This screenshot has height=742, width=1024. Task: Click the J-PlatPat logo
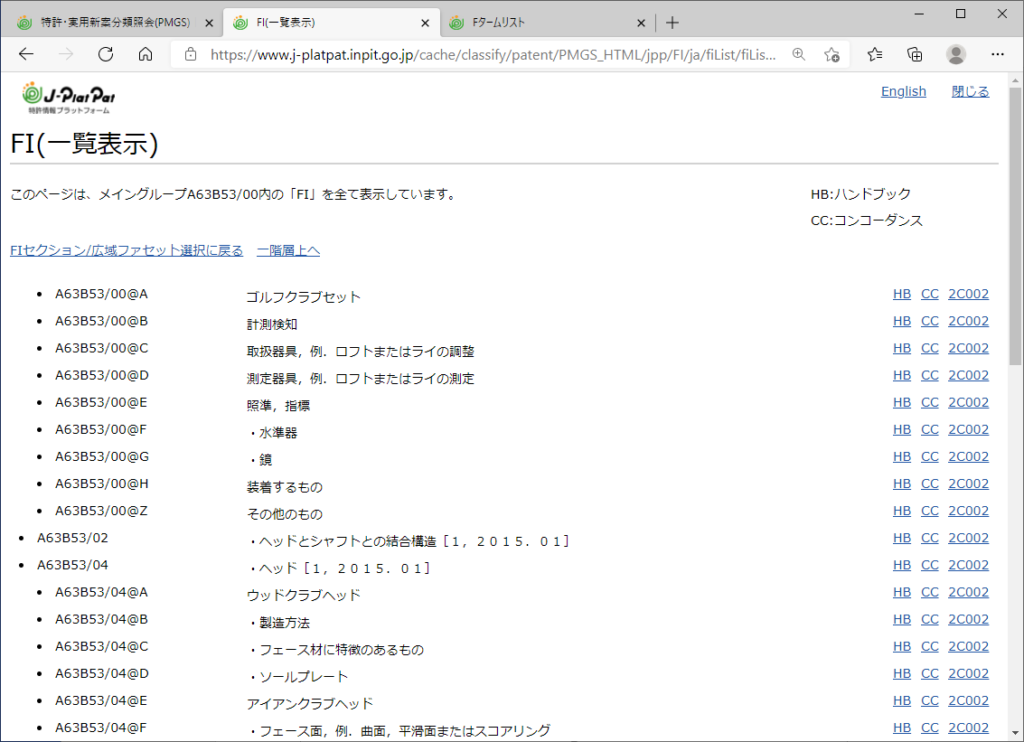[68, 97]
